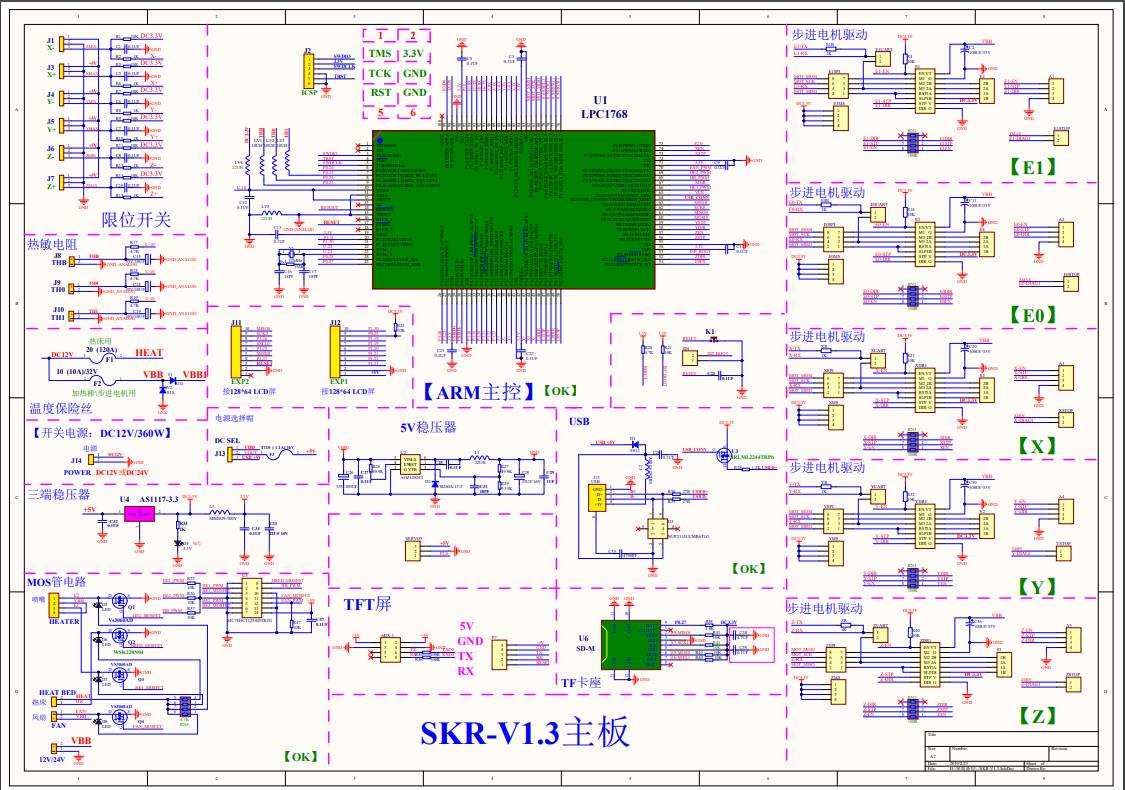Select the 【ARM主控】 heading
Screen dimensions: 1125x790
(x=477, y=392)
